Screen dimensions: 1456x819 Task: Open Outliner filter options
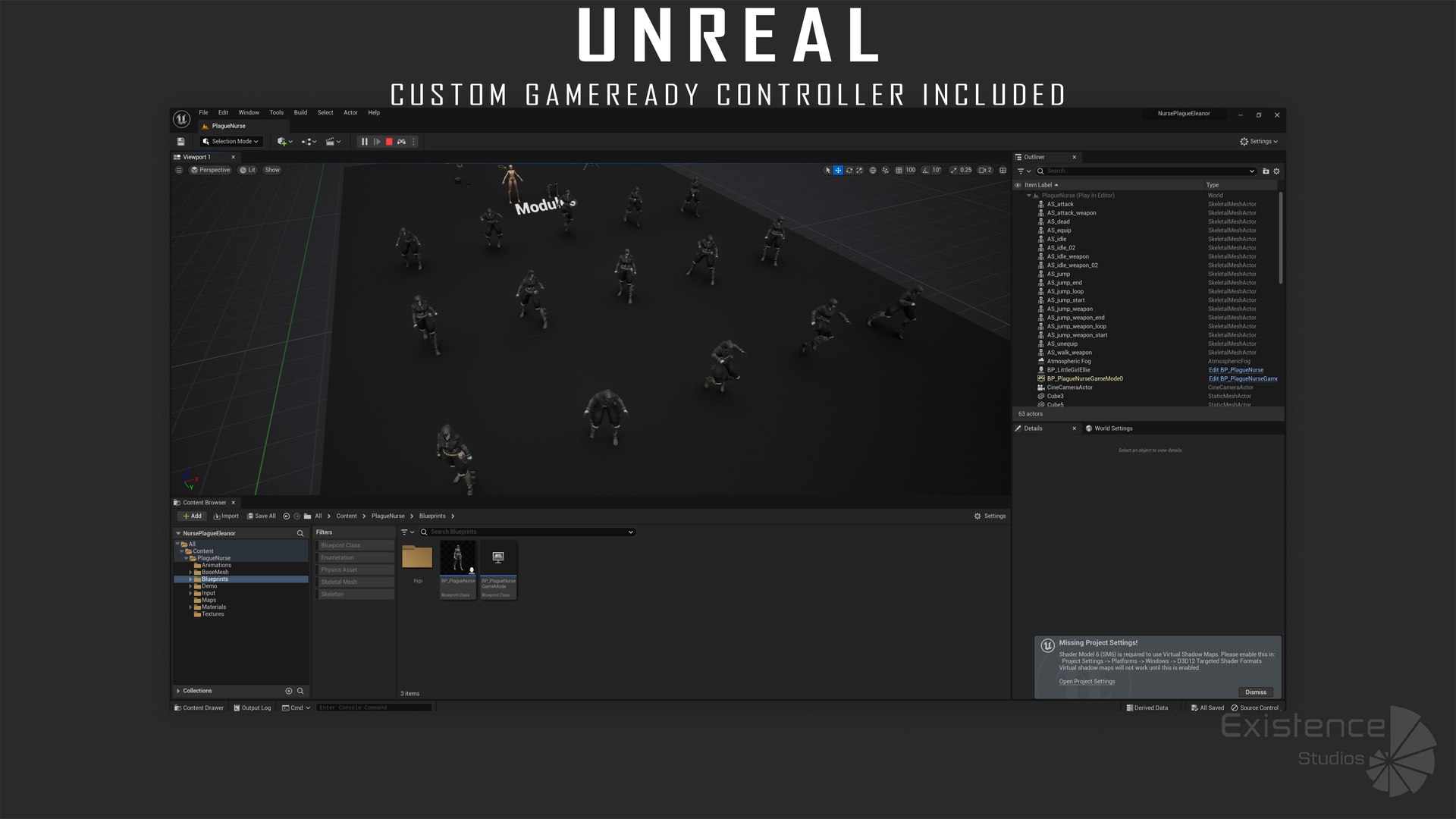(1024, 171)
